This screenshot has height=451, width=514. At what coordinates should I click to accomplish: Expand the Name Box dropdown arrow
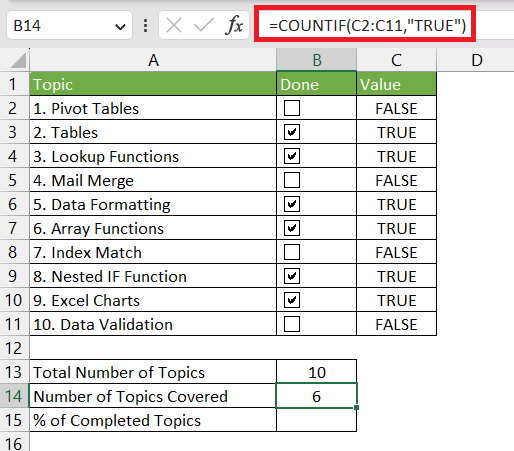120,26
